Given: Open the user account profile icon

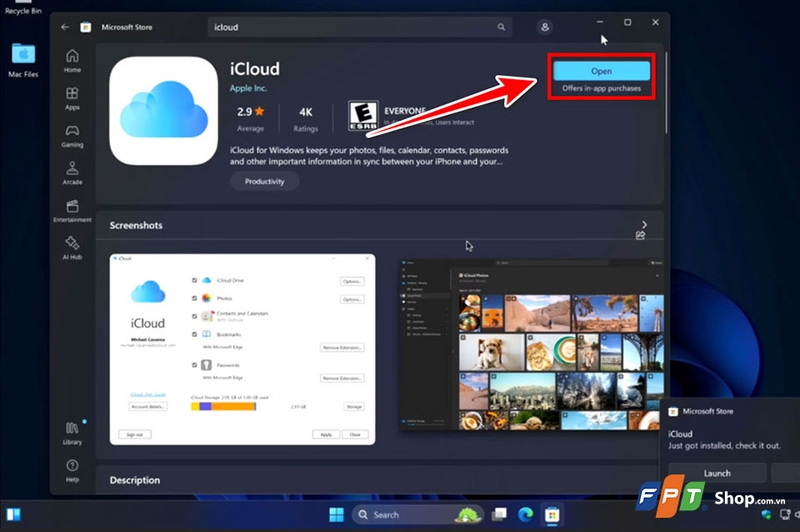Looking at the screenshot, I should 544,27.
